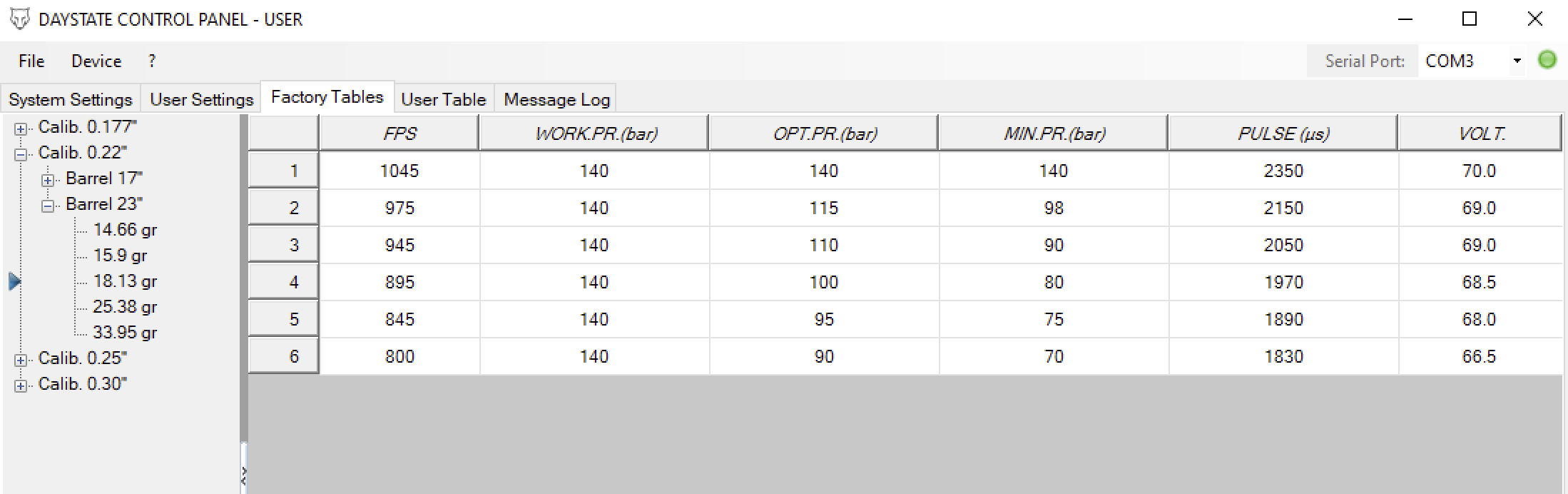Image resolution: width=1568 pixels, height=494 pixels.
Task: Open the Device menu
Action: pos(96,61)
